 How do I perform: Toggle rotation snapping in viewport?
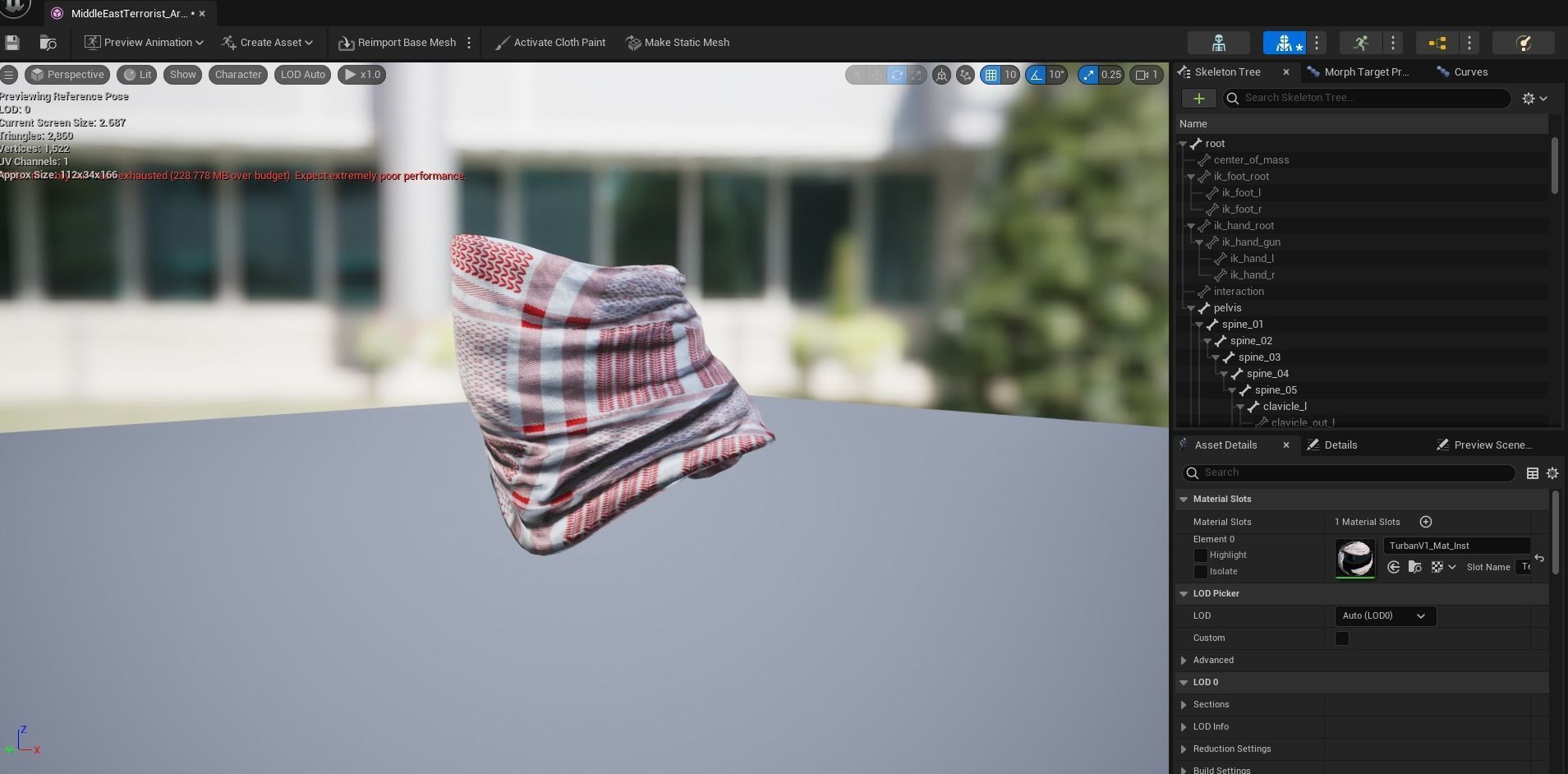coord(1036,75)
